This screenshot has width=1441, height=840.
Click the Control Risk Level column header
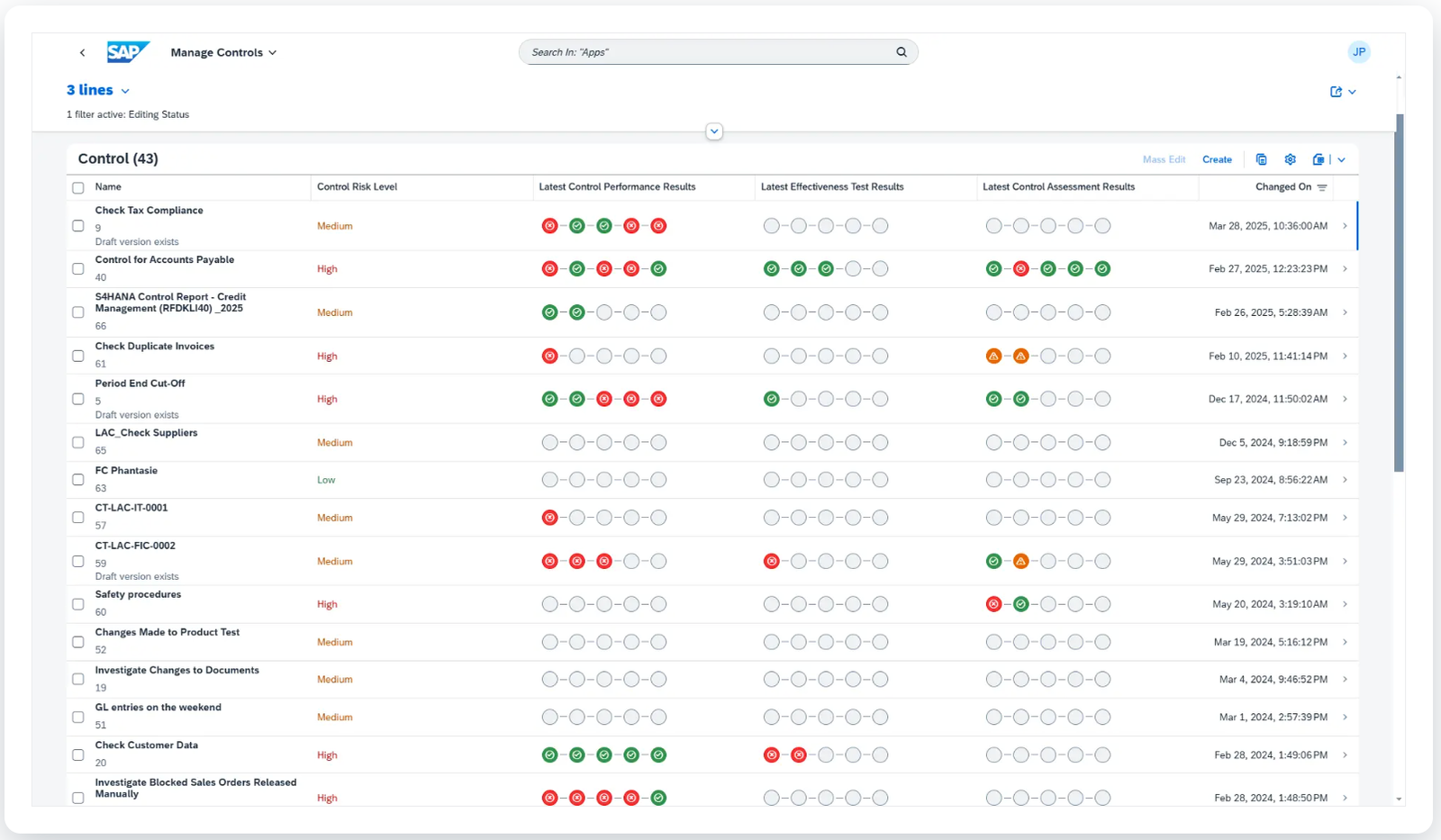(357, 187)
